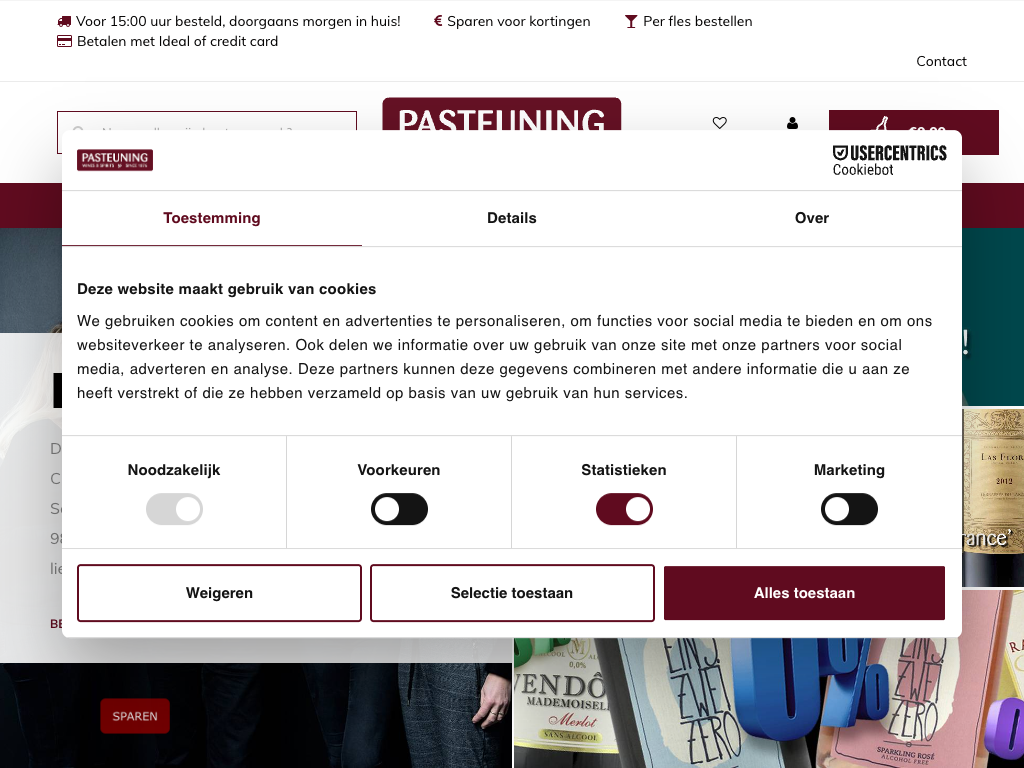Select the Toestemming tab
The image size is (1024, 768).
pyautogui.click(x=212, y=218)
